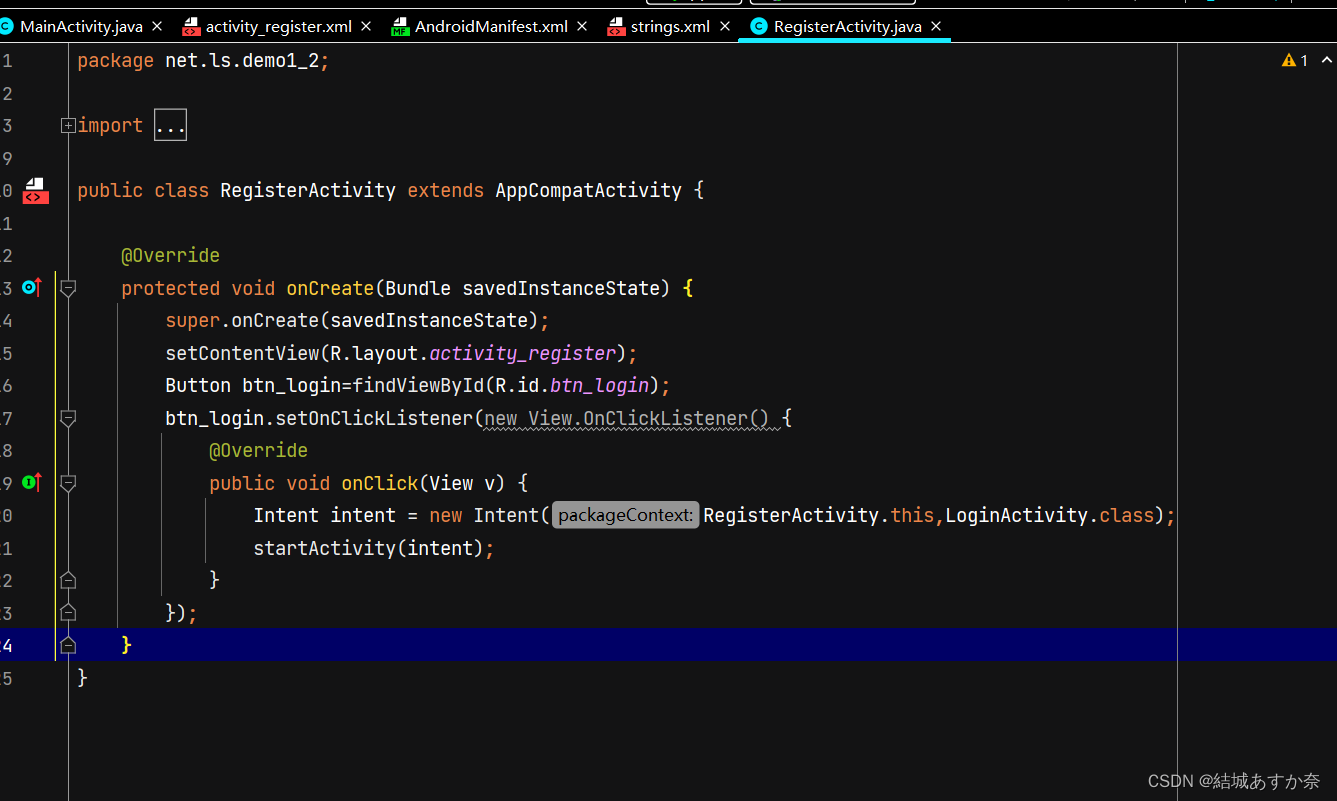Close the MainActivity.java tab

[157, 26]
